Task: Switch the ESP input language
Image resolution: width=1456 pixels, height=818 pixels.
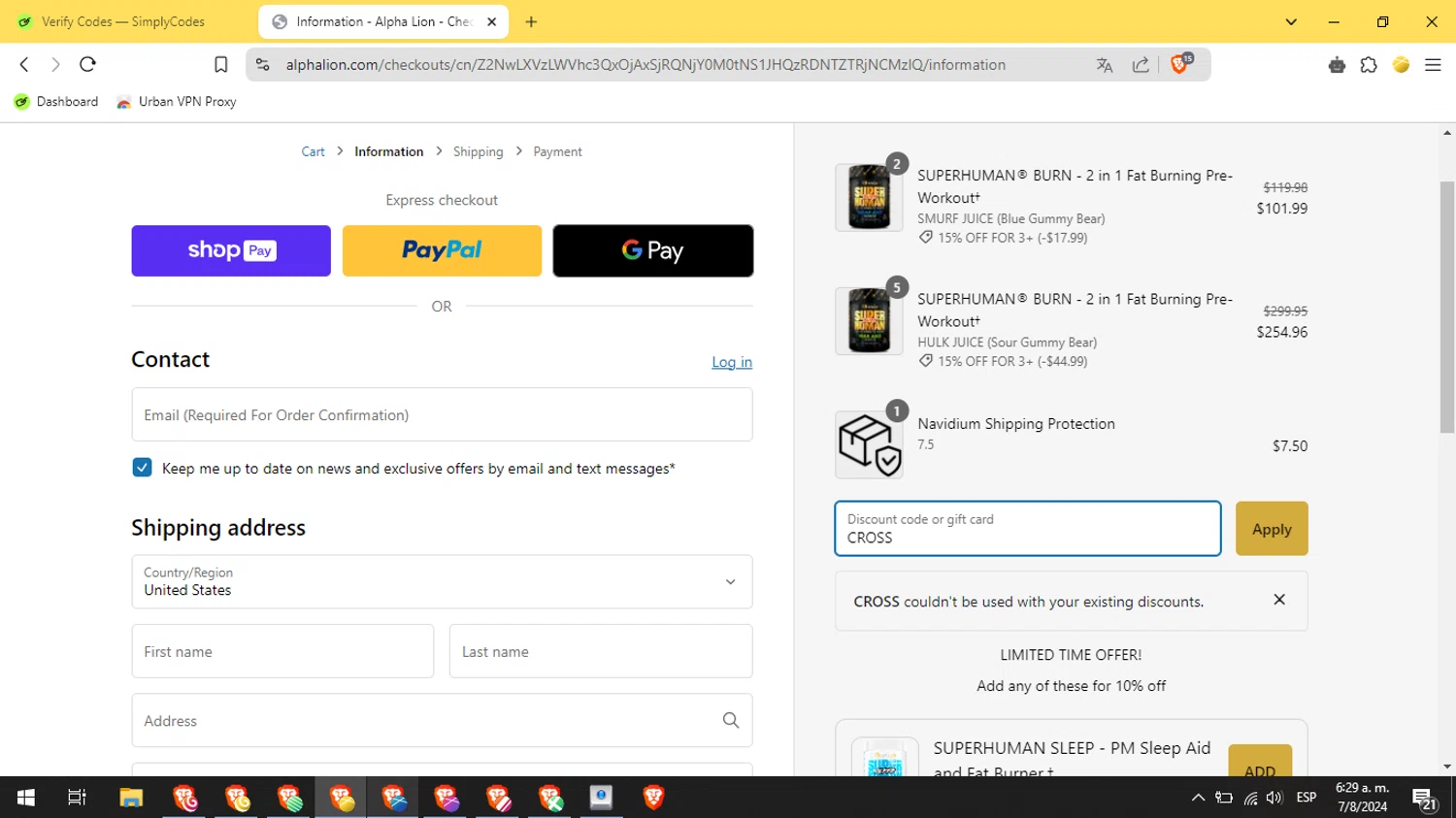Action: point(1307,798)
